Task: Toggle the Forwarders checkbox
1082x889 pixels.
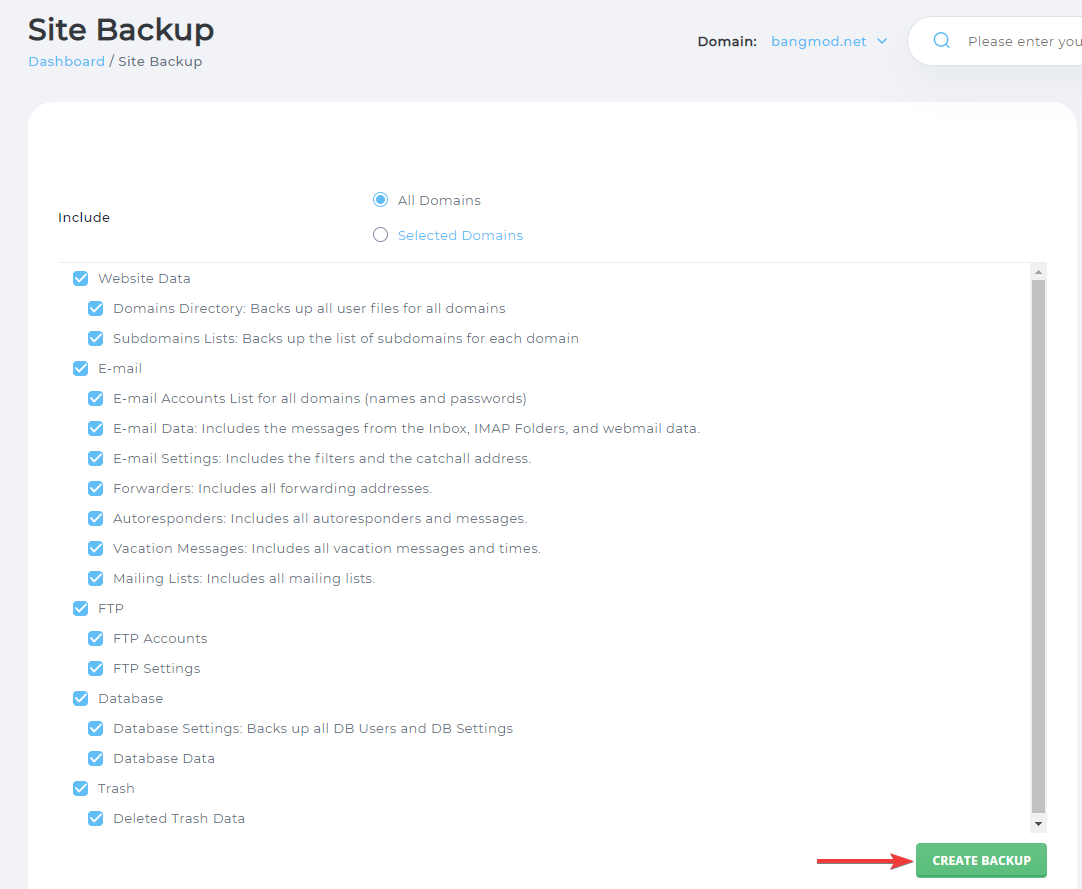Action: [x=96, y=489]
